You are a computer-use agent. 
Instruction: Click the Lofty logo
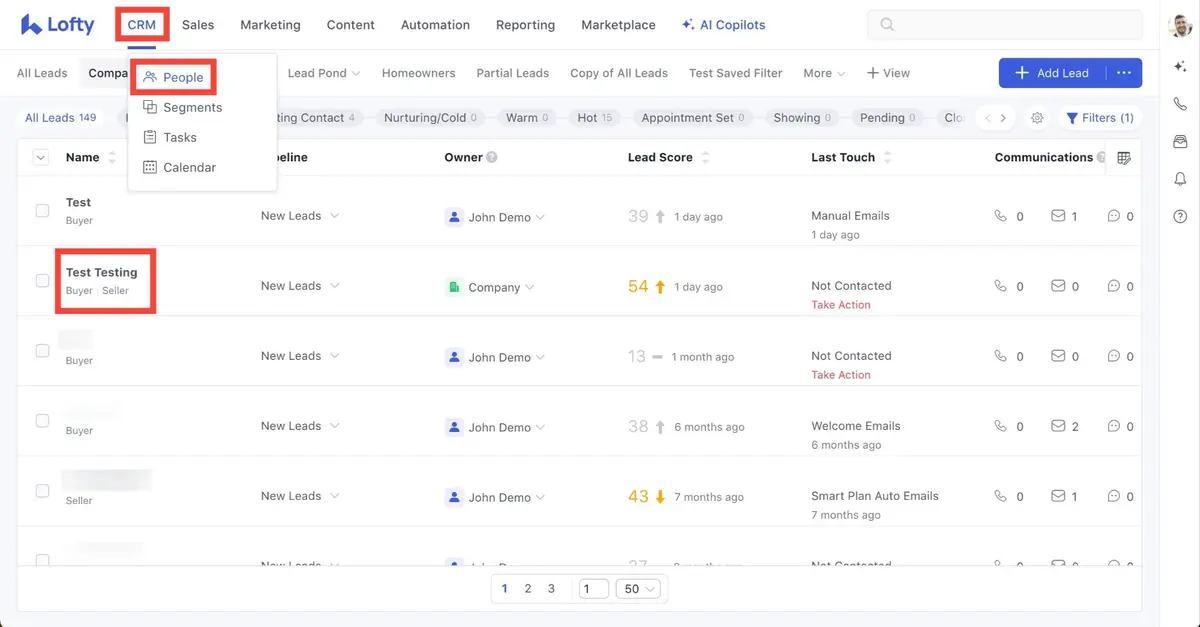tap(57, 24)
